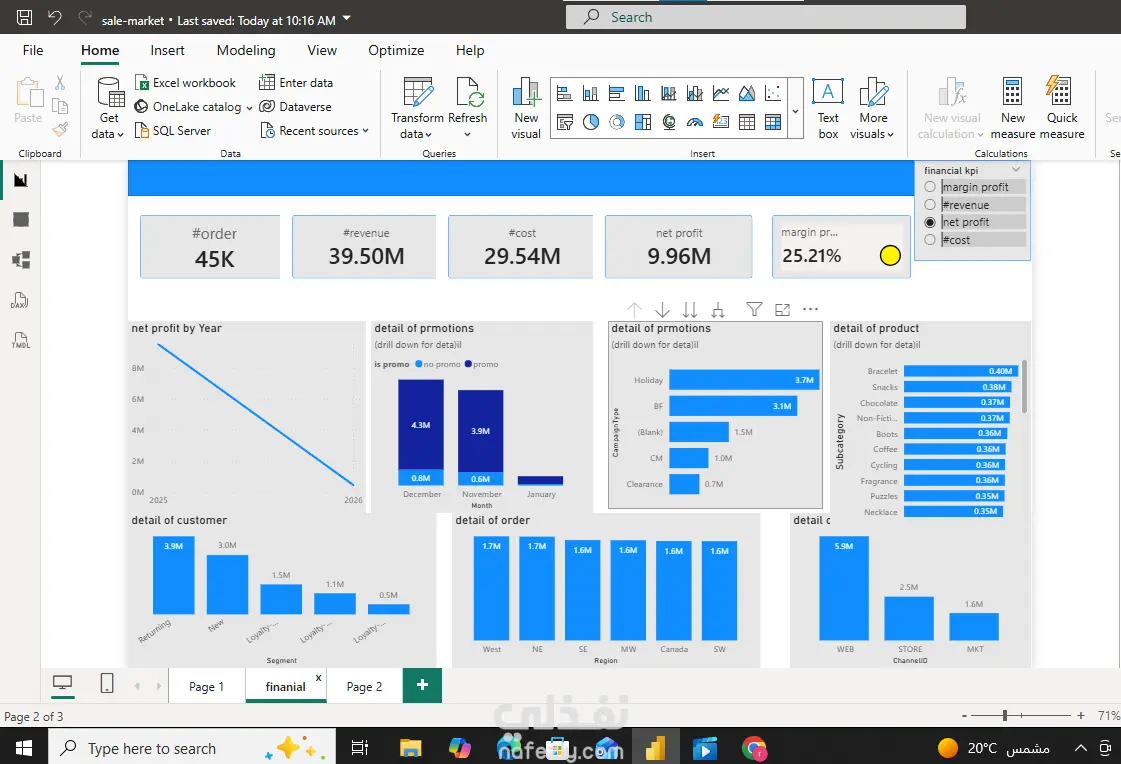The image size is (1121, 764).
Task: Insert a scatter chart visual
Action: (773, 93)
